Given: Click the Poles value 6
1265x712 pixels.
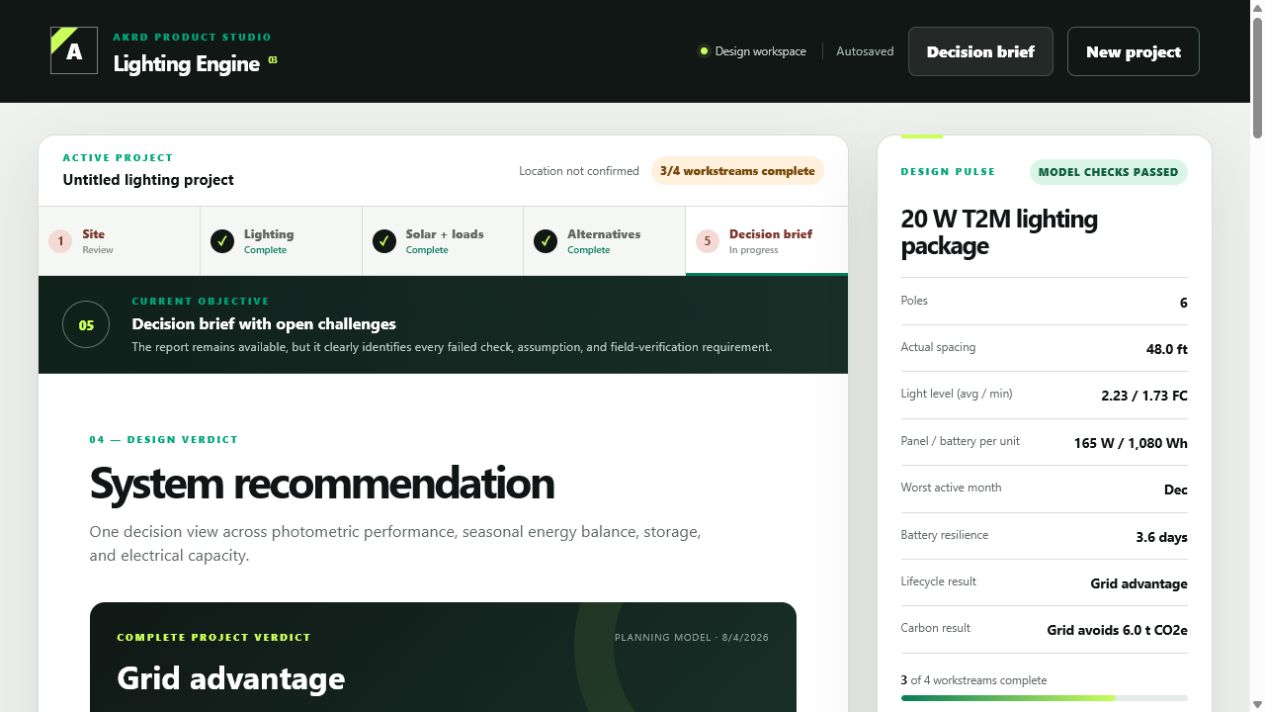Looking at the screenshot, I should point(1183,302).
